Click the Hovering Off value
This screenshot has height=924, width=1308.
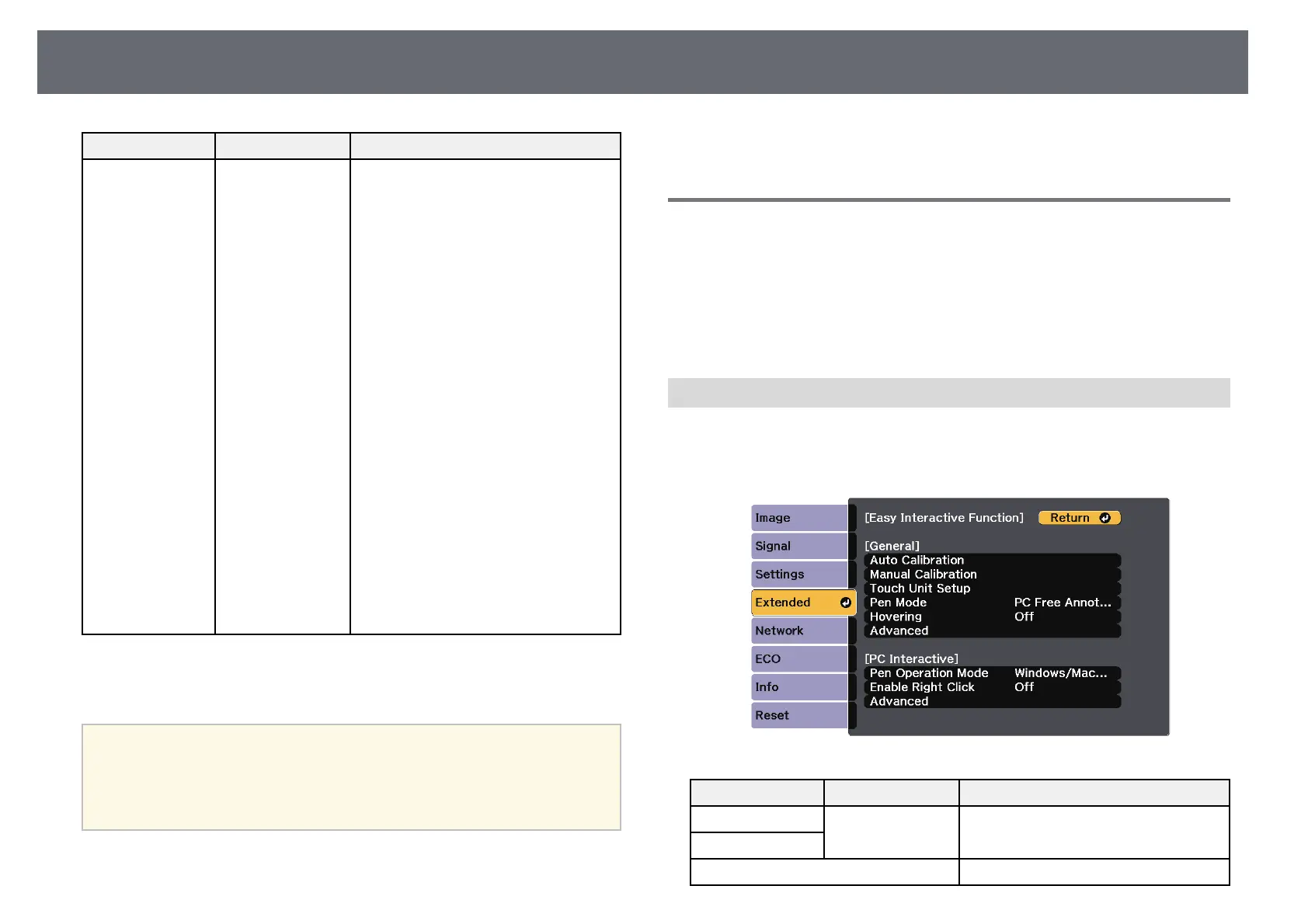[1024, 617]
